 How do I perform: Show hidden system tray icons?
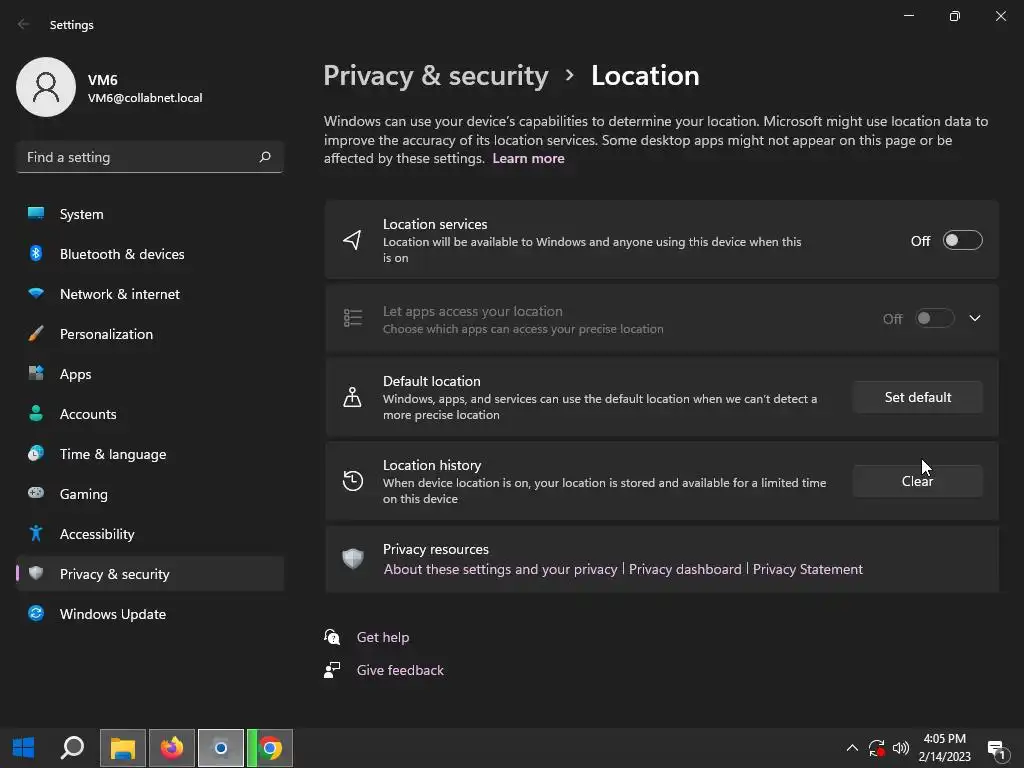852,748
